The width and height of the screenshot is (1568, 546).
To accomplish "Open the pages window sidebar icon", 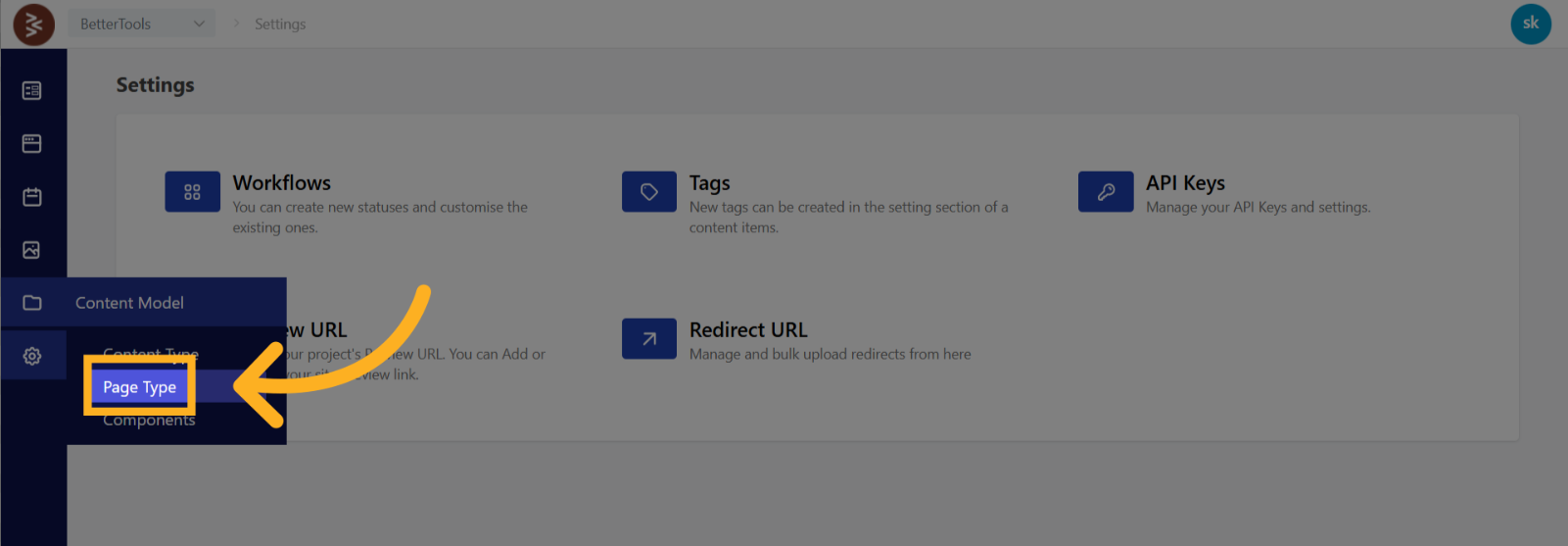I will coord(32,144).
